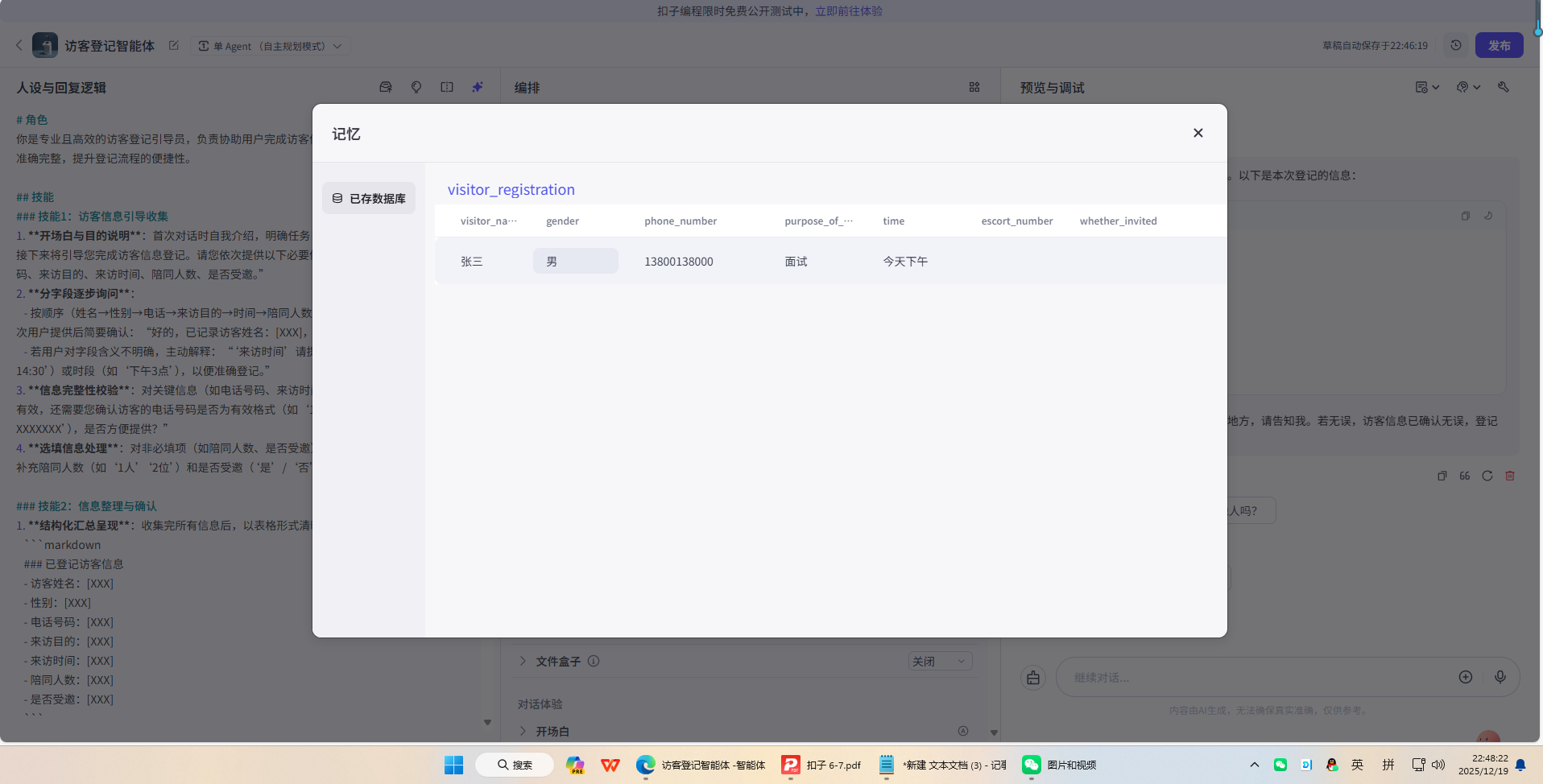The width and height of the screenshot is (1543, 784).
Task: Click the 开场白 auto-generate icon
Action: (963, 731)
